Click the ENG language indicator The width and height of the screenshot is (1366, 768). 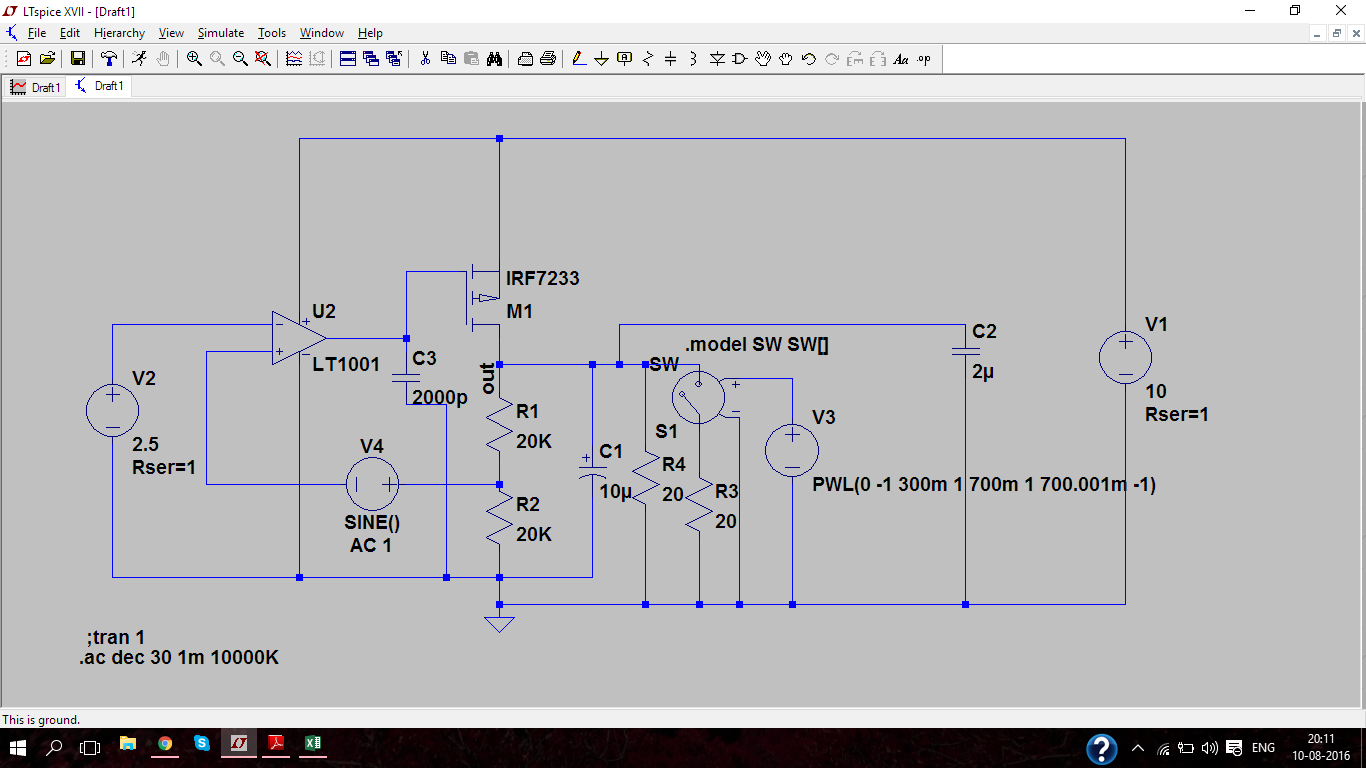point(1263,748)
